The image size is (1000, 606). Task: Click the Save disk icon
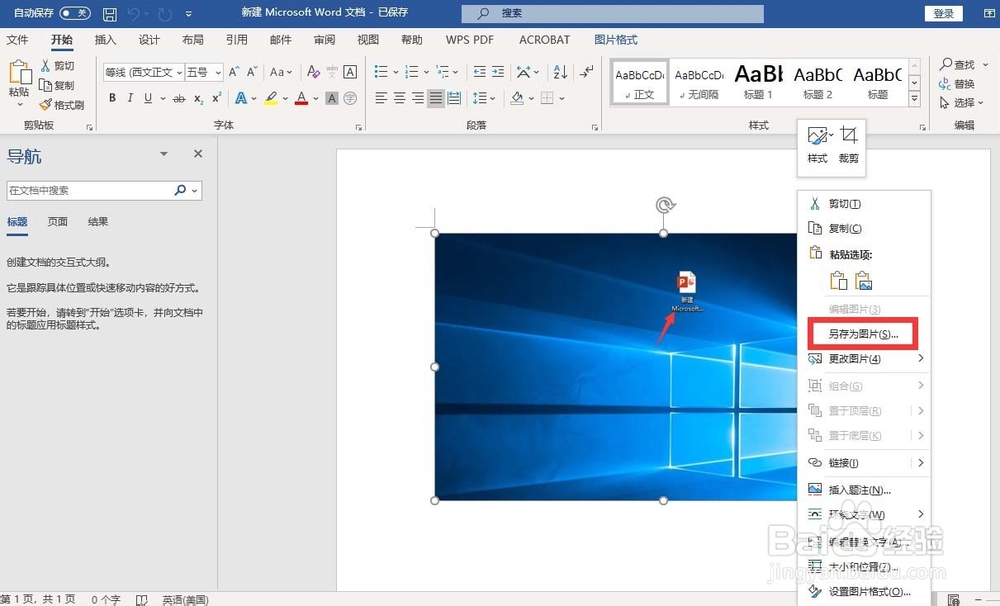(110, 13)
